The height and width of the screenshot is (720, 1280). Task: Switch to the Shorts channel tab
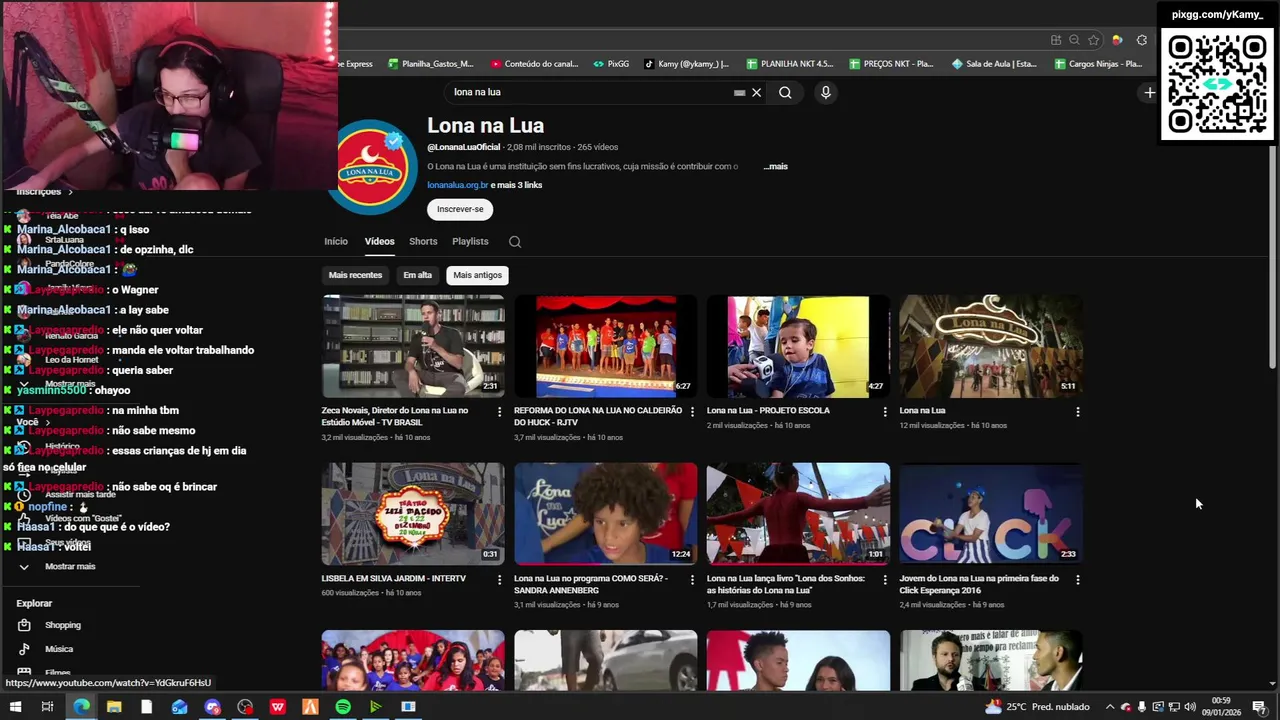point(423,241)
